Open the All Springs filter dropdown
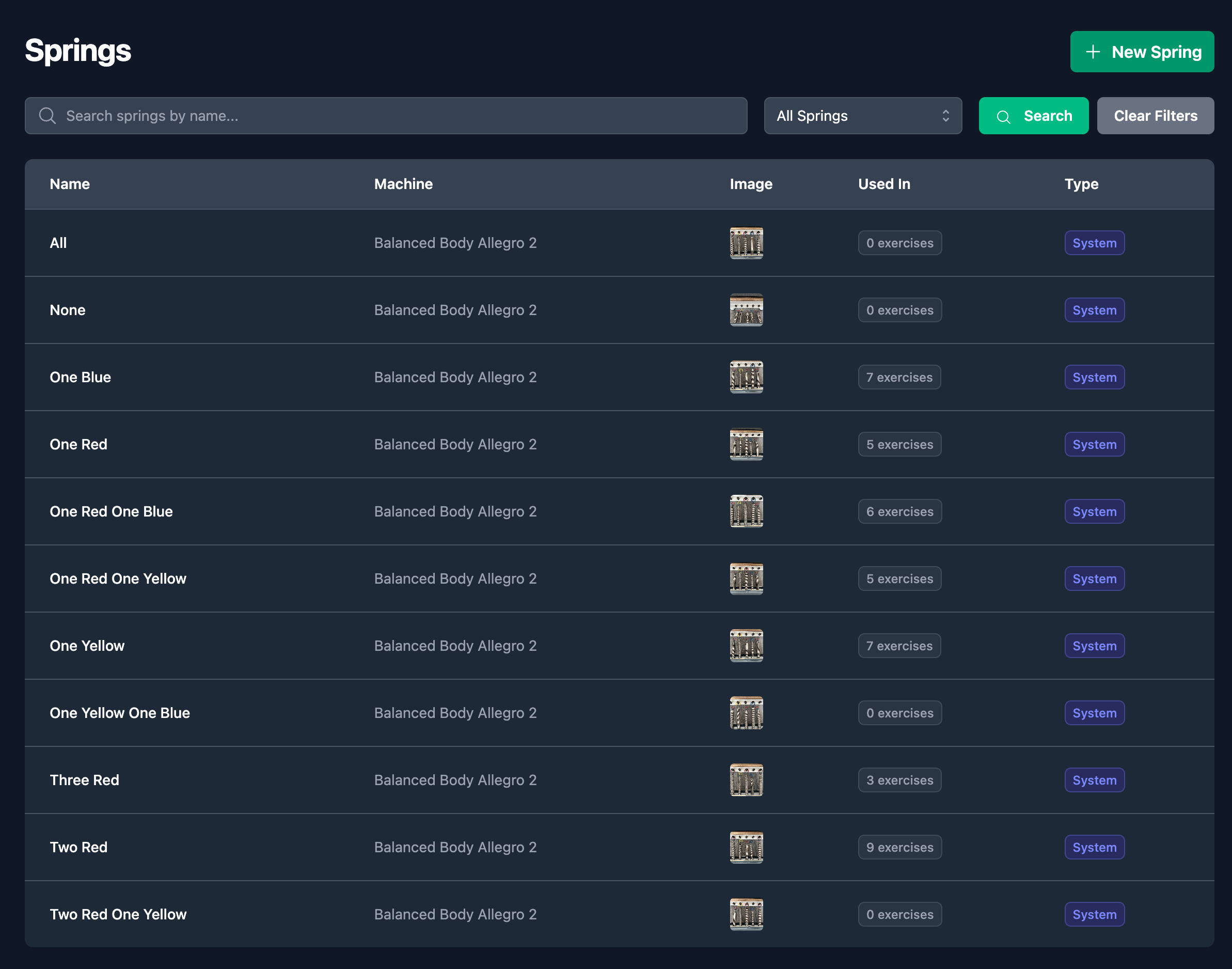This screenshot has height=969, width=1232. 862,116
